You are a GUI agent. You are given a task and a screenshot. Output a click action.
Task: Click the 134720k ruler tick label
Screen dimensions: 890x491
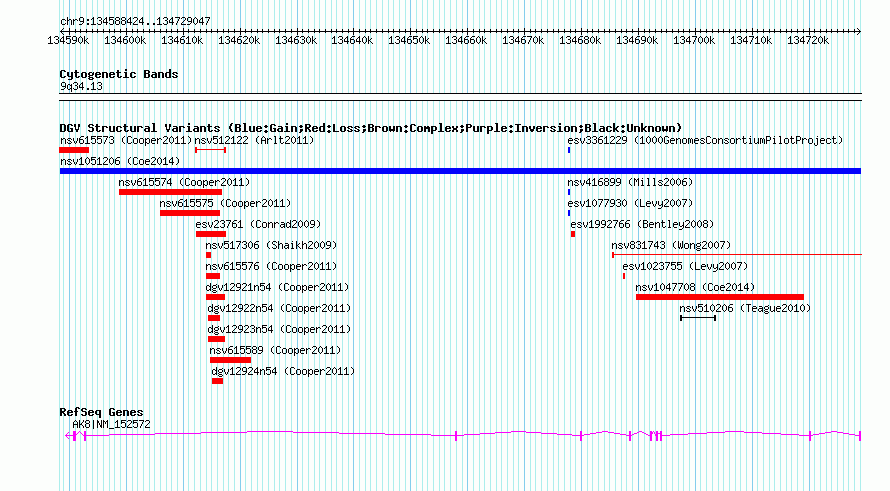pyautogui.click(x=808, y=40)
